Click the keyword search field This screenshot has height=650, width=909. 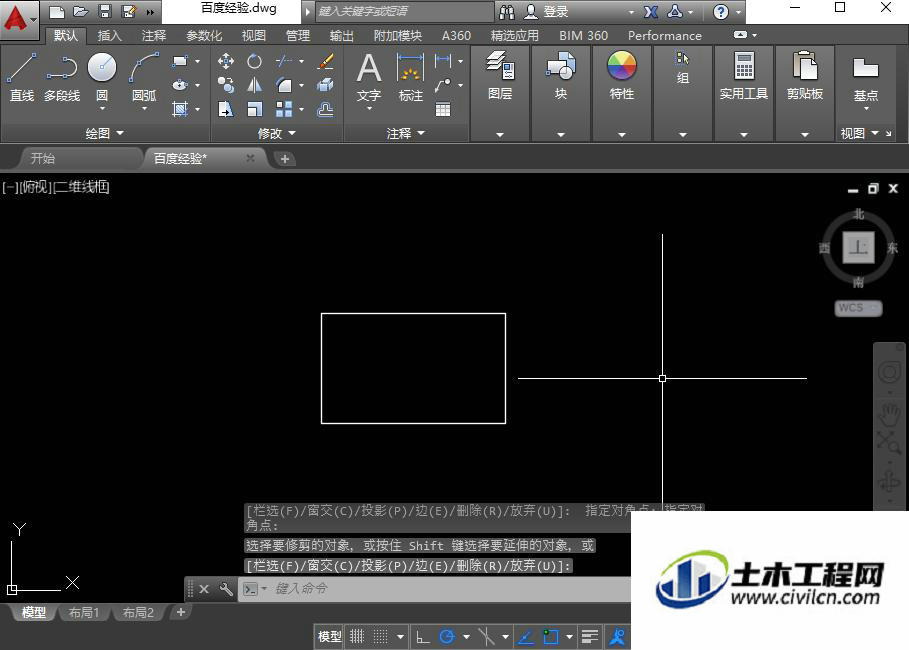point(405,11)
